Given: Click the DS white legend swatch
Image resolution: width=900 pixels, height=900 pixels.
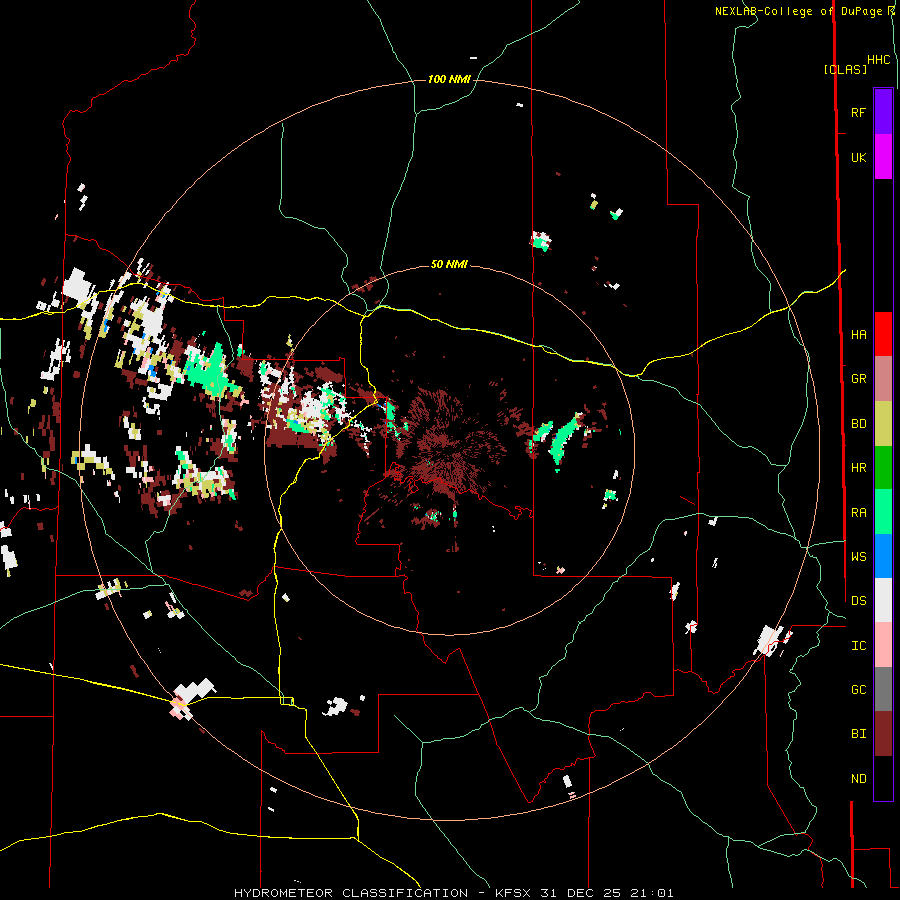Looking at the screenshot, I should click(x=883, y=600).
